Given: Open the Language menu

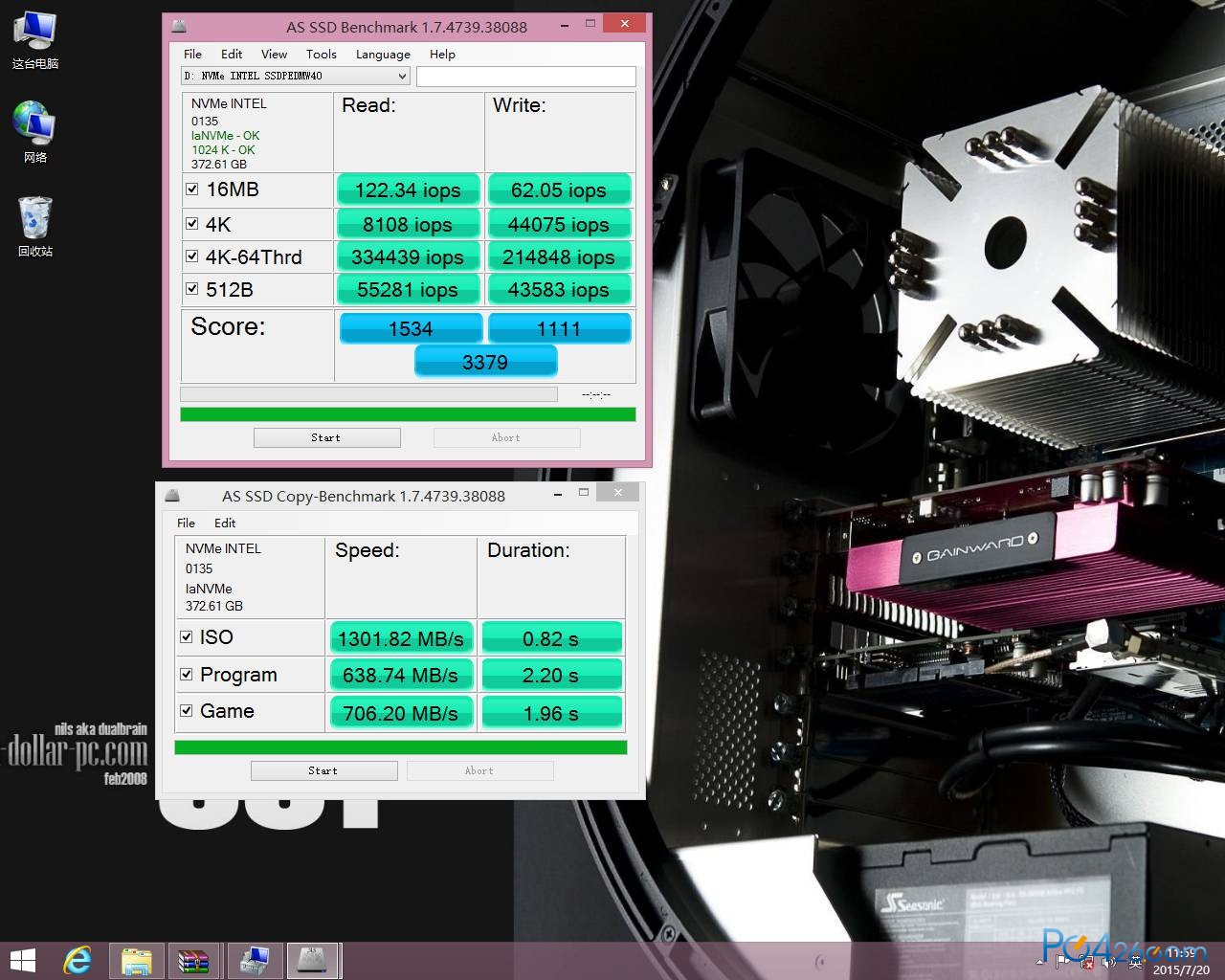Looking at the screenshot, I should tap(383, 55).
